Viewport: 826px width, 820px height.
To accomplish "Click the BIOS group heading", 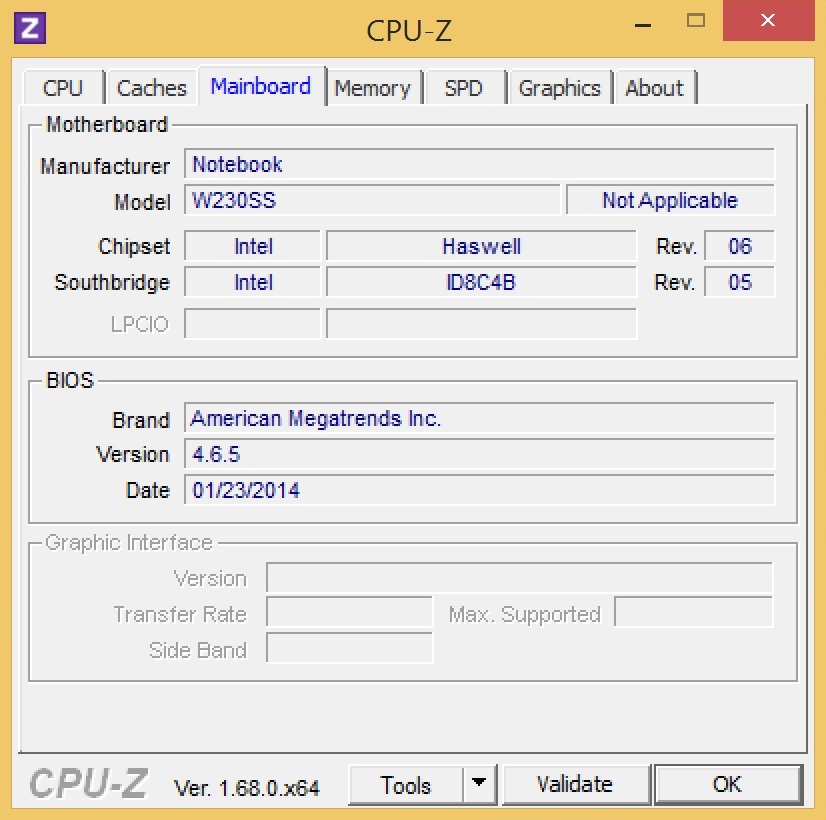I will 70,380.
